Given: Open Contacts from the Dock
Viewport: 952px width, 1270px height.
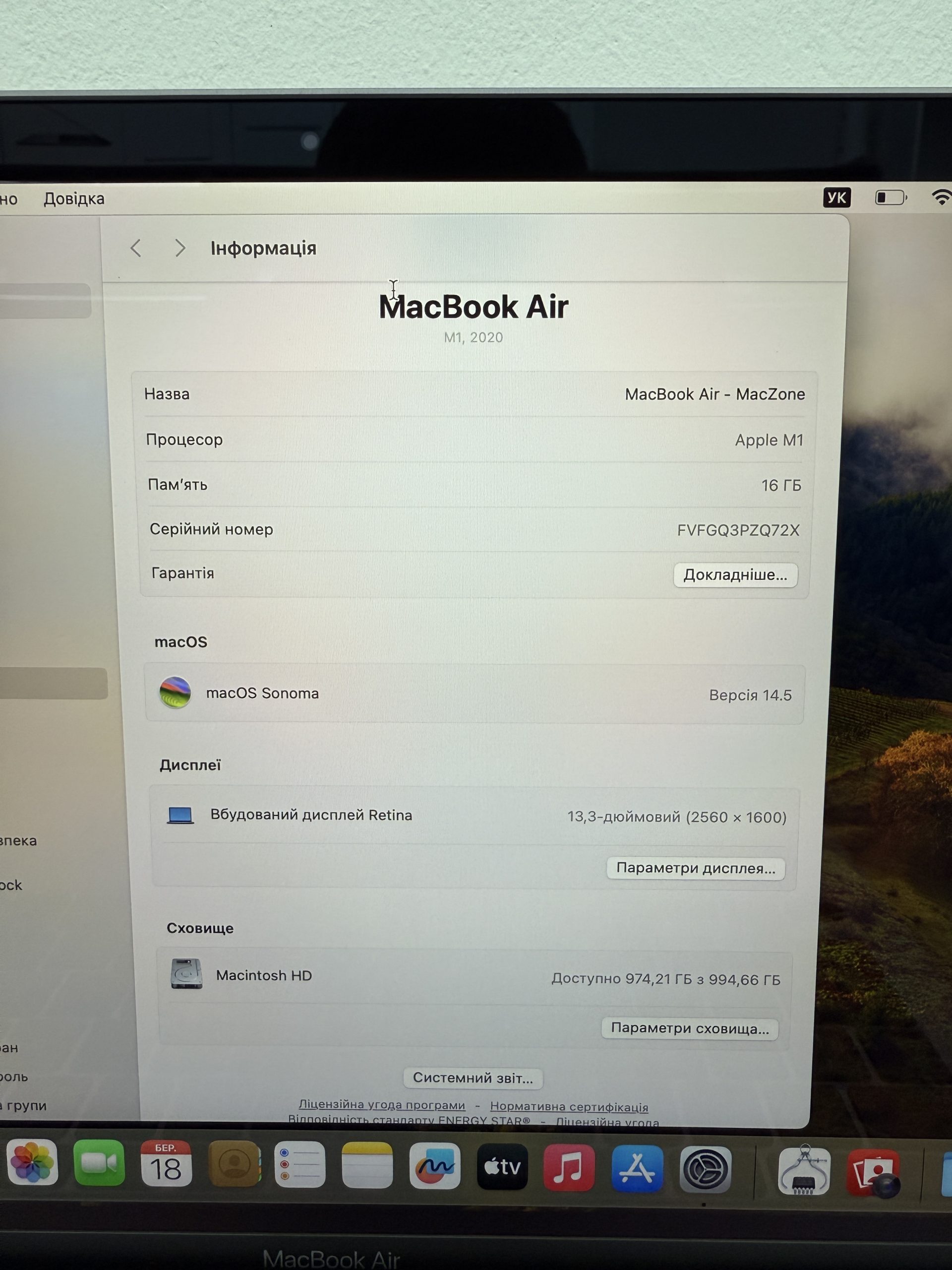Looking at the screenshot, I should (x=234, y=1164).
